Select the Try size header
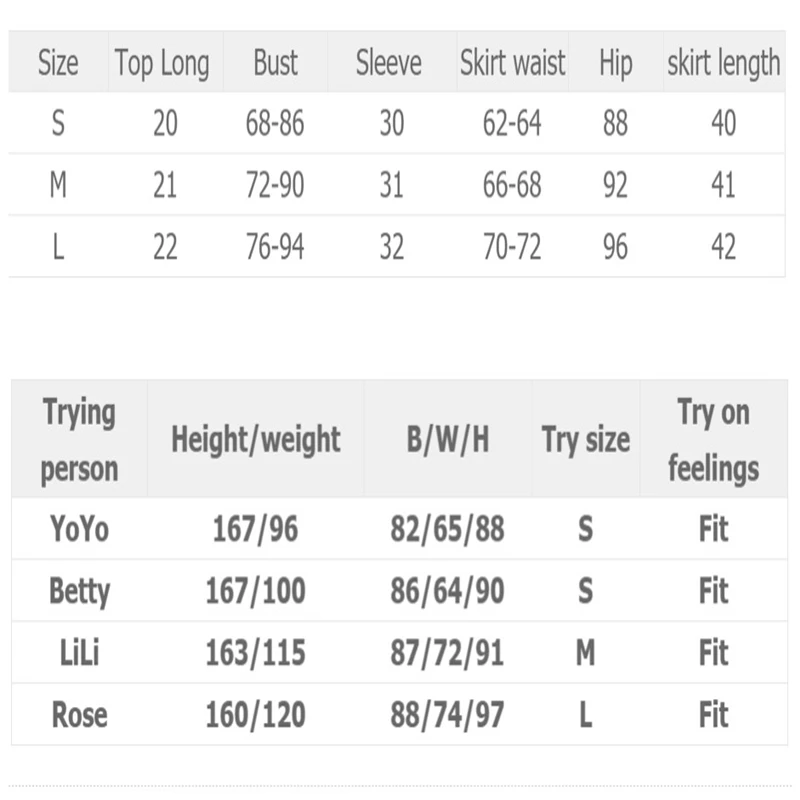This screenshot has width=800, height=800. pyautogui.click(x=586, y=440)
